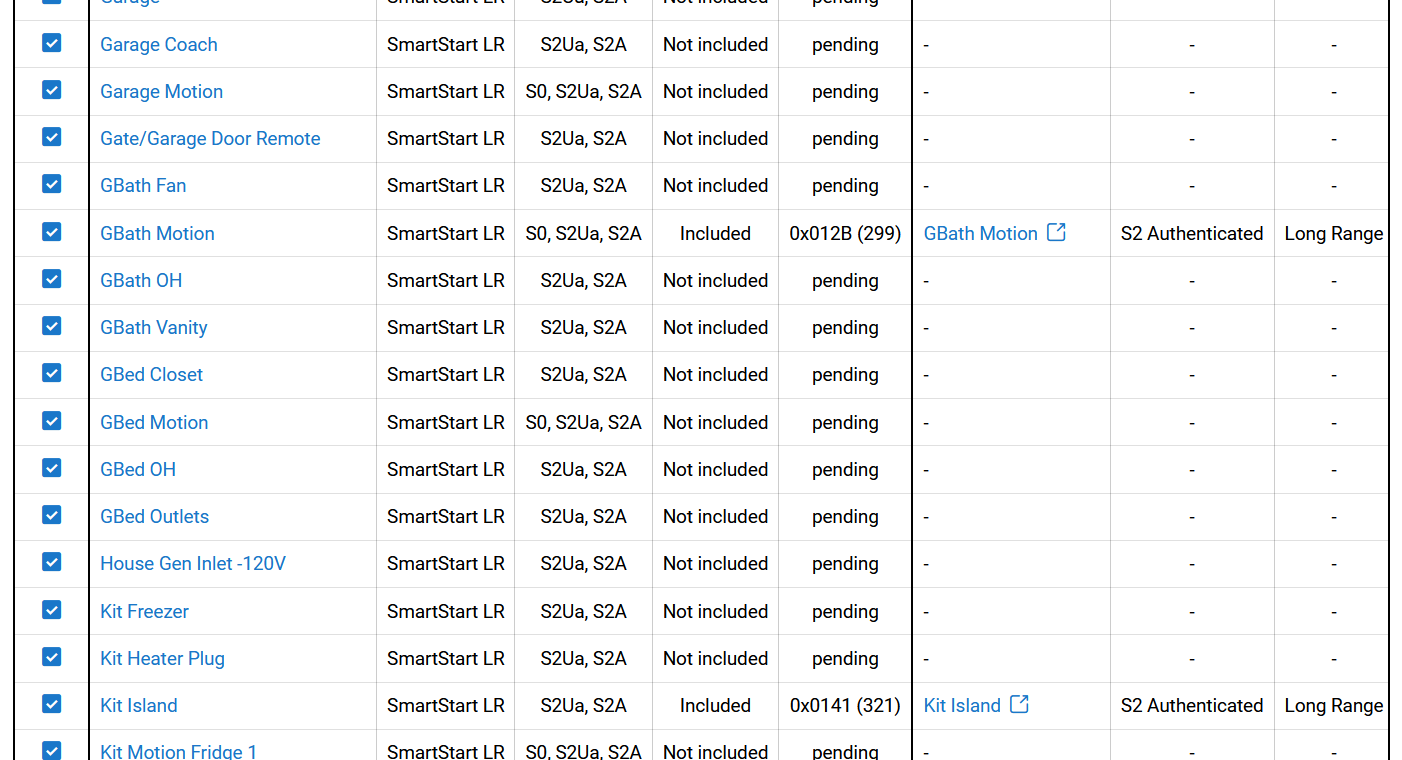Viewport: 1402px width, 760px height.
Task: Open the GBath Vanity entry link
Action: tap(154, 328)
